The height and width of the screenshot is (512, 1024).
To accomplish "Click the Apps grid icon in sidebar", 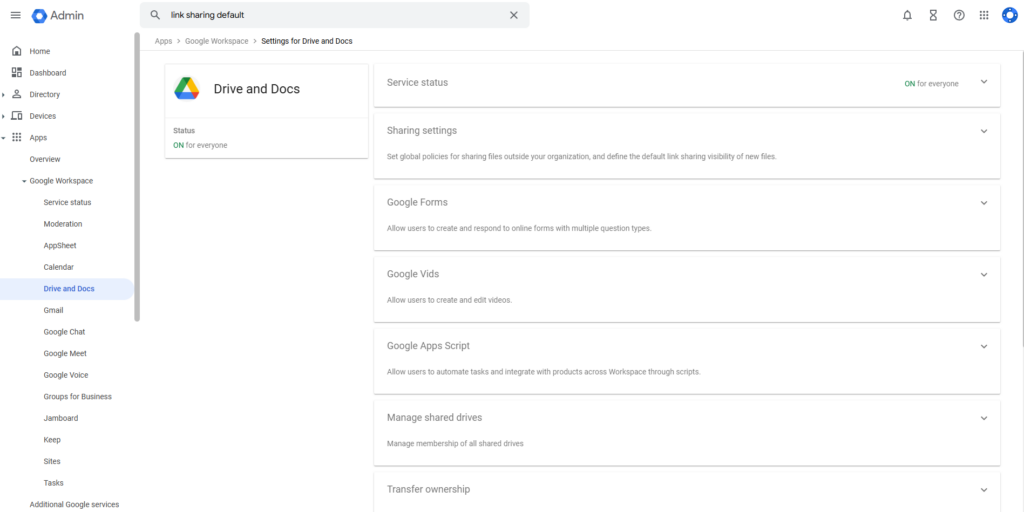I will pos(17,137).
